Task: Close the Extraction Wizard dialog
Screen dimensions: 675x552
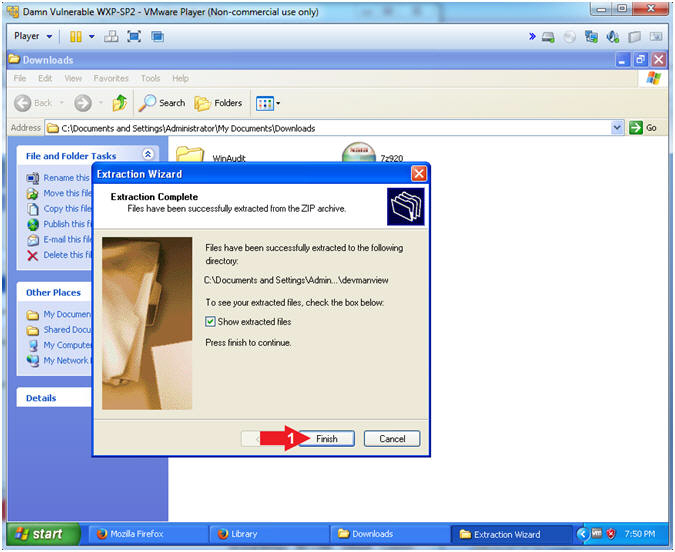Action: (x=419, y=174)
